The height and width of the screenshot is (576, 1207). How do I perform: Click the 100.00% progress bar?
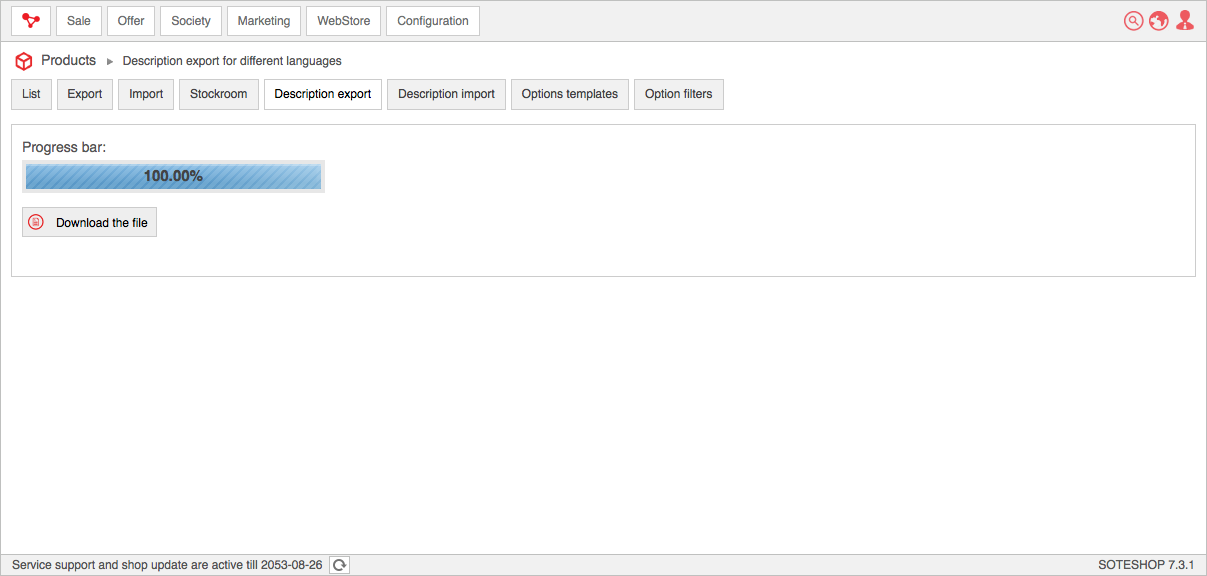(x=173, y=176)
